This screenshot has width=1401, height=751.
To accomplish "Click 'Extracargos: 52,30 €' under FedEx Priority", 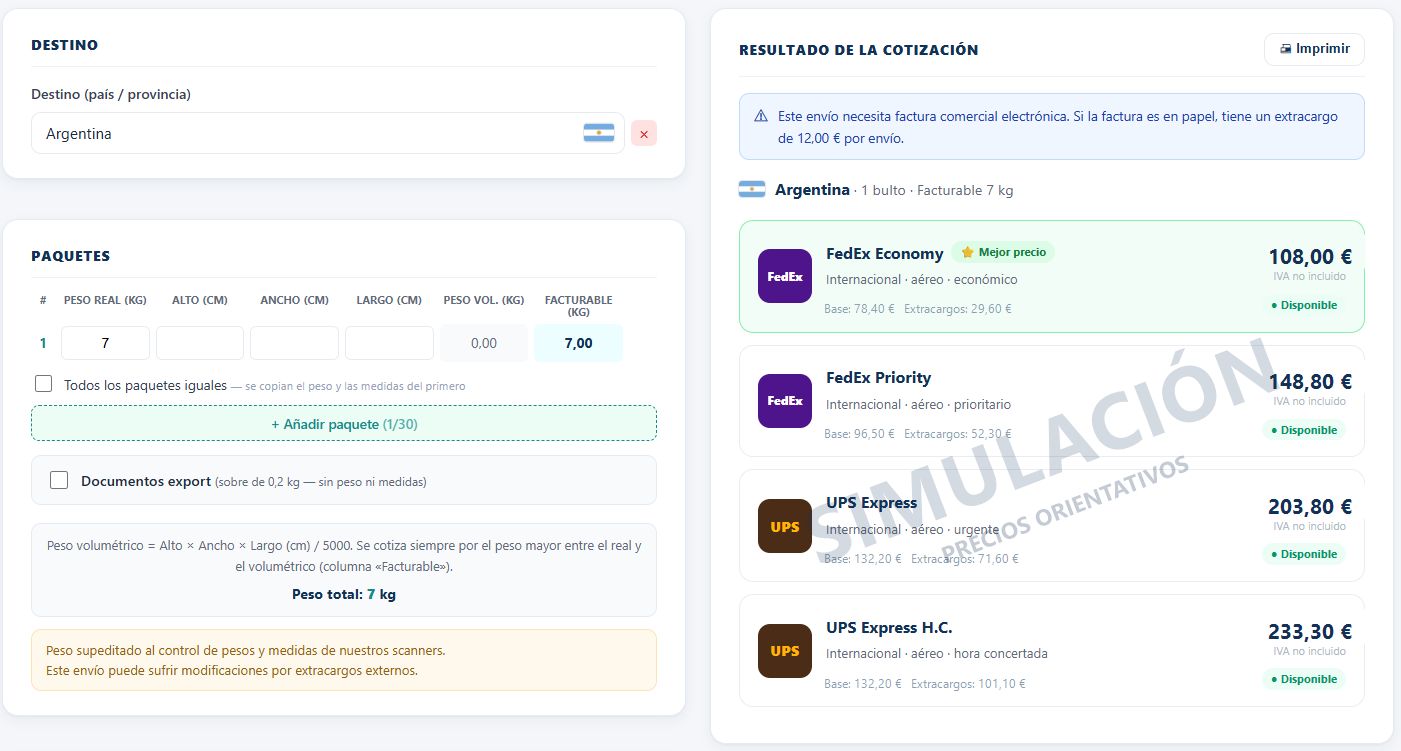I will pyautogui.click(x=958, y=434).
